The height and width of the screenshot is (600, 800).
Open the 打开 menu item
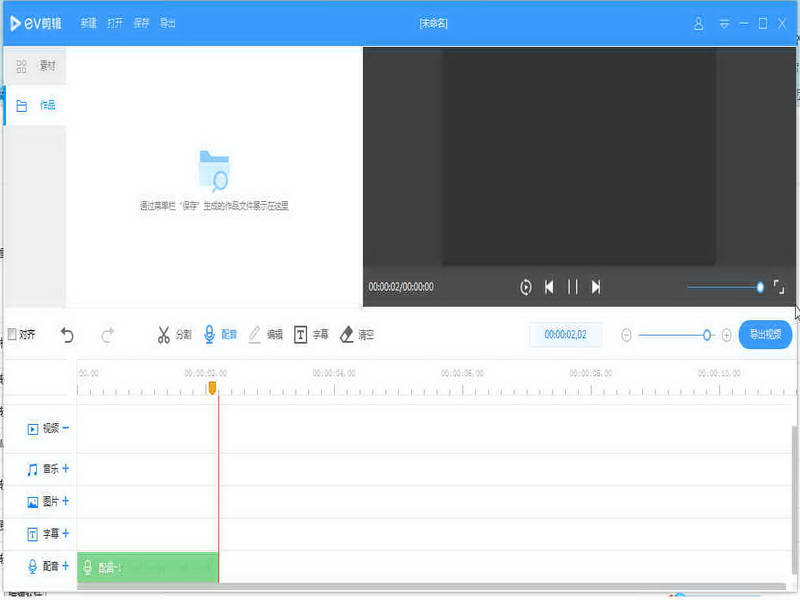[115, 23]
